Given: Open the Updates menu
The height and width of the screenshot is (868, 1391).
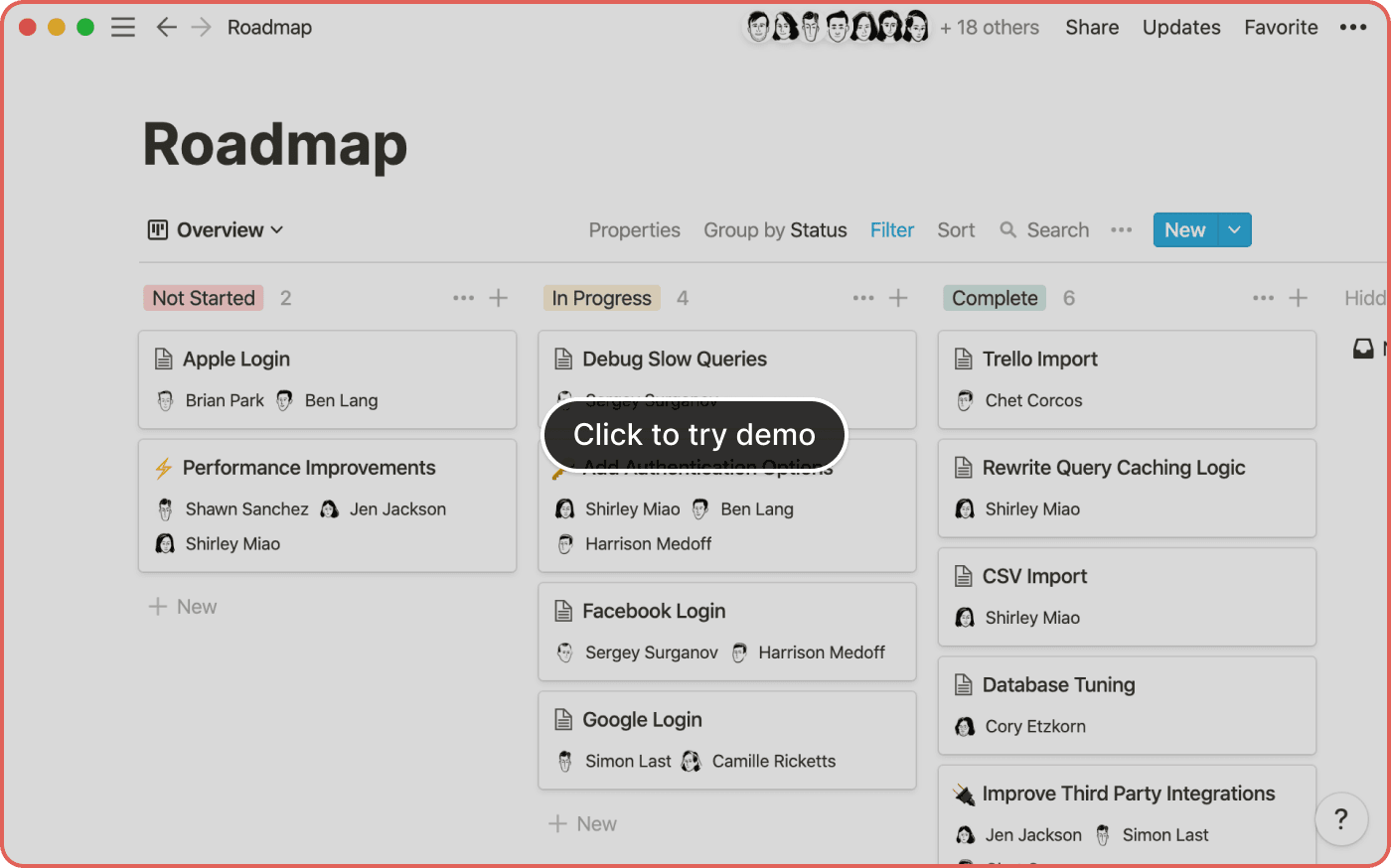Looking at the screenshot, I should pyautogui.click(x=1181, y=27).
